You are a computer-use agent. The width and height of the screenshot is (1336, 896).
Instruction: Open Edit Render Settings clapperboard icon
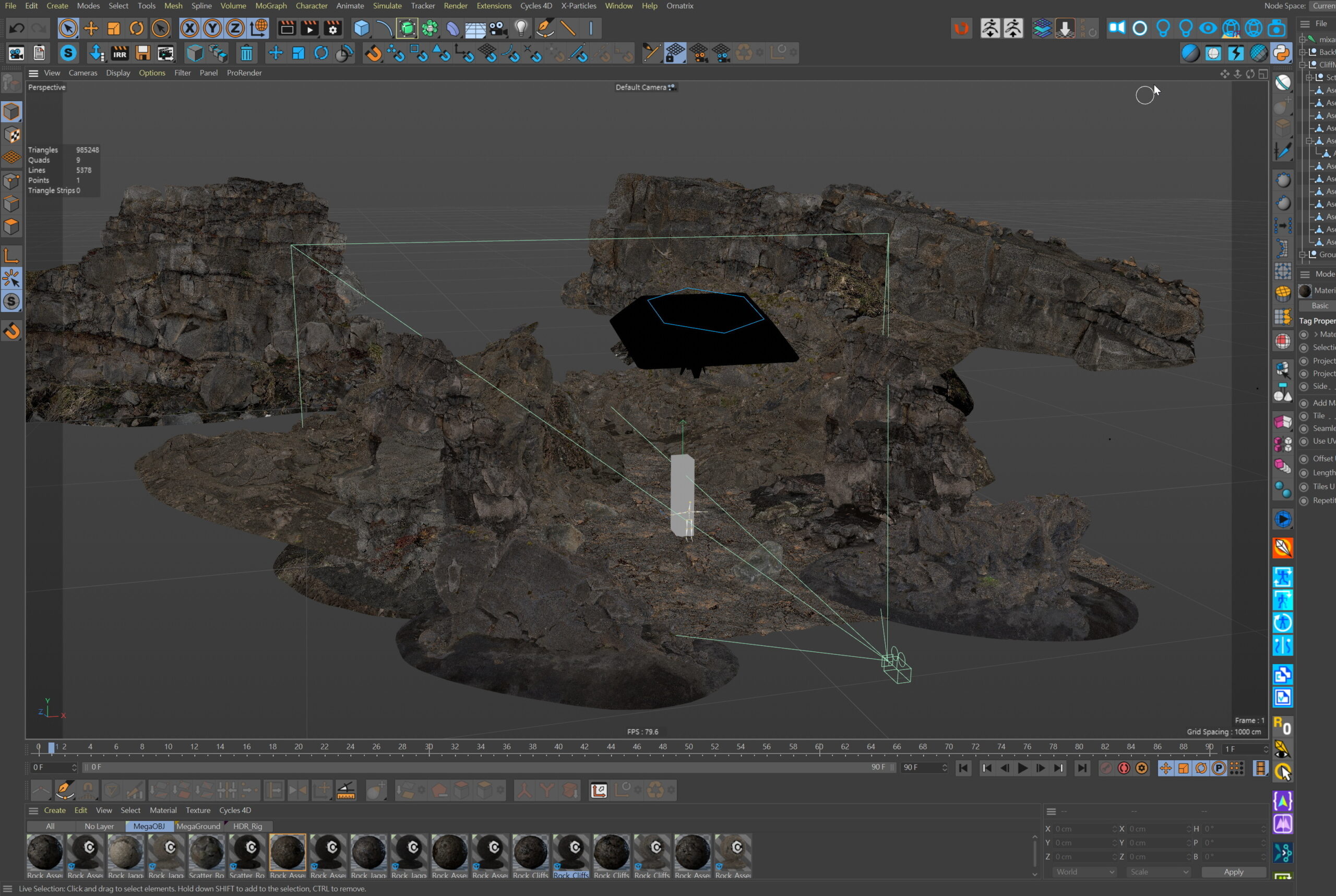(332, 28)
